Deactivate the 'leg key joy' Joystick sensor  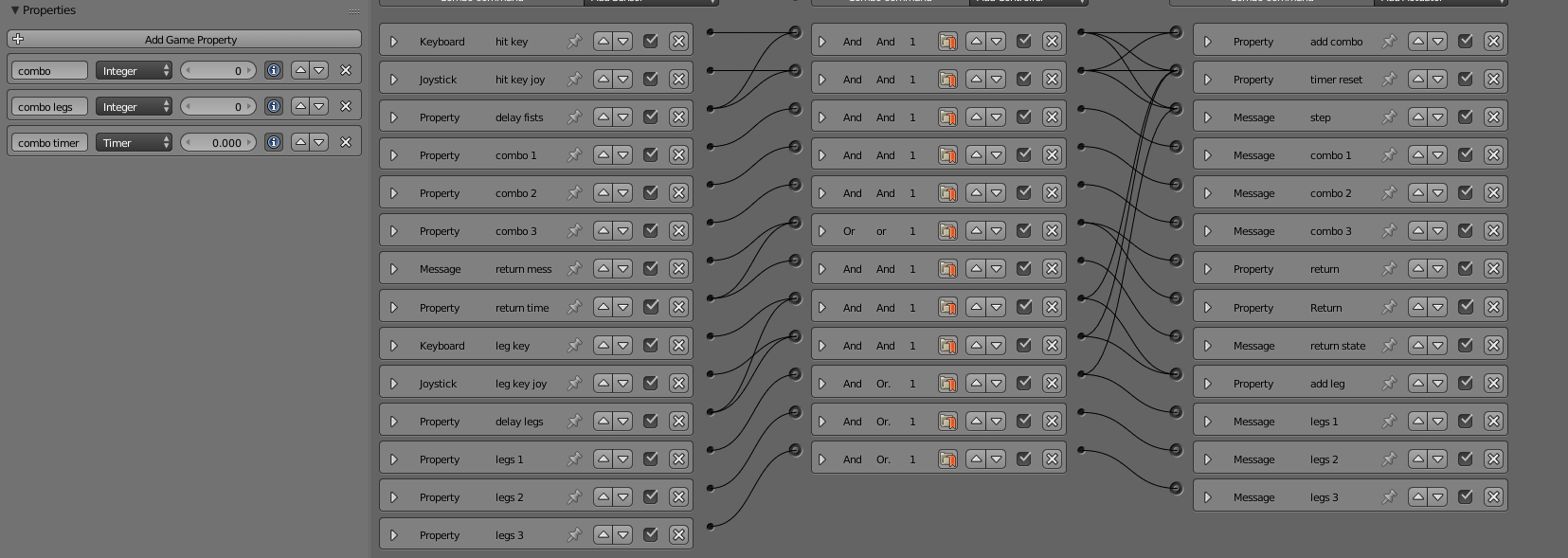650,383
